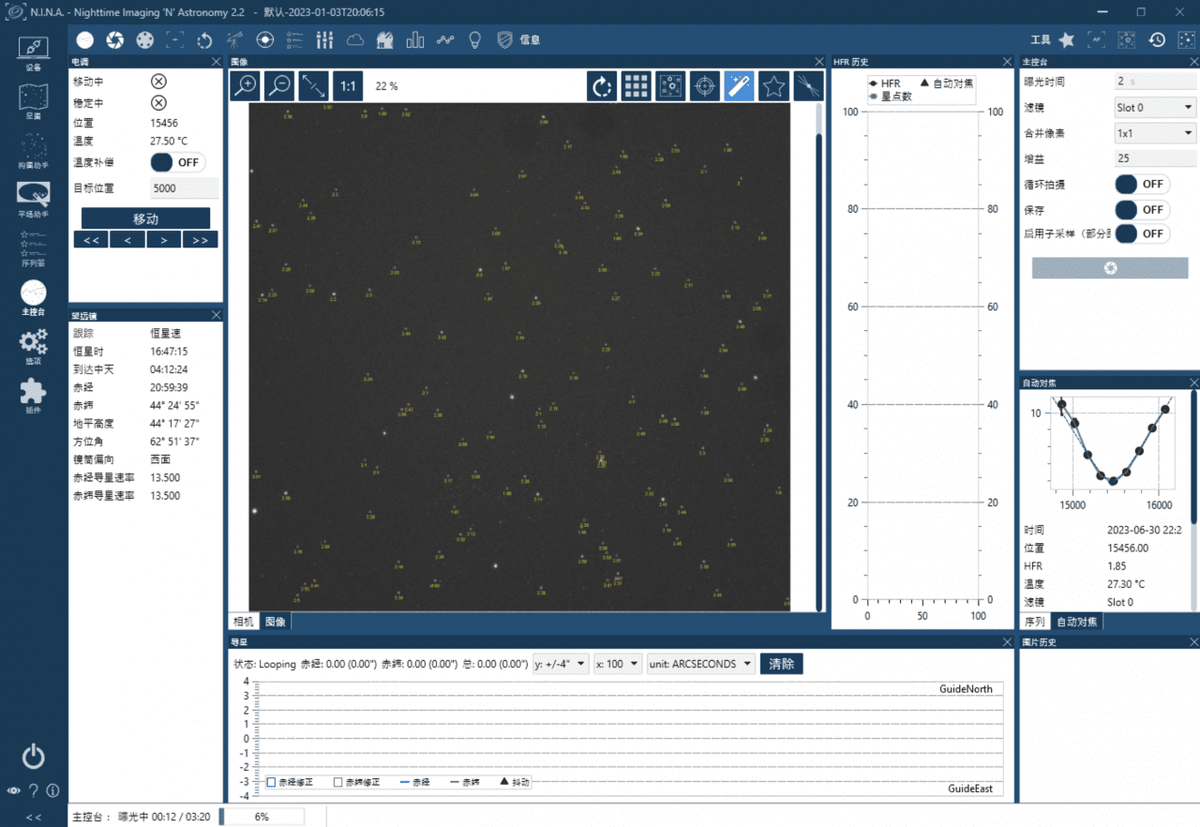Screen dimensions: 1200x827
Task: Expand the unit ARCSECONDS dropdown
Action: click(x=700, y=664)
